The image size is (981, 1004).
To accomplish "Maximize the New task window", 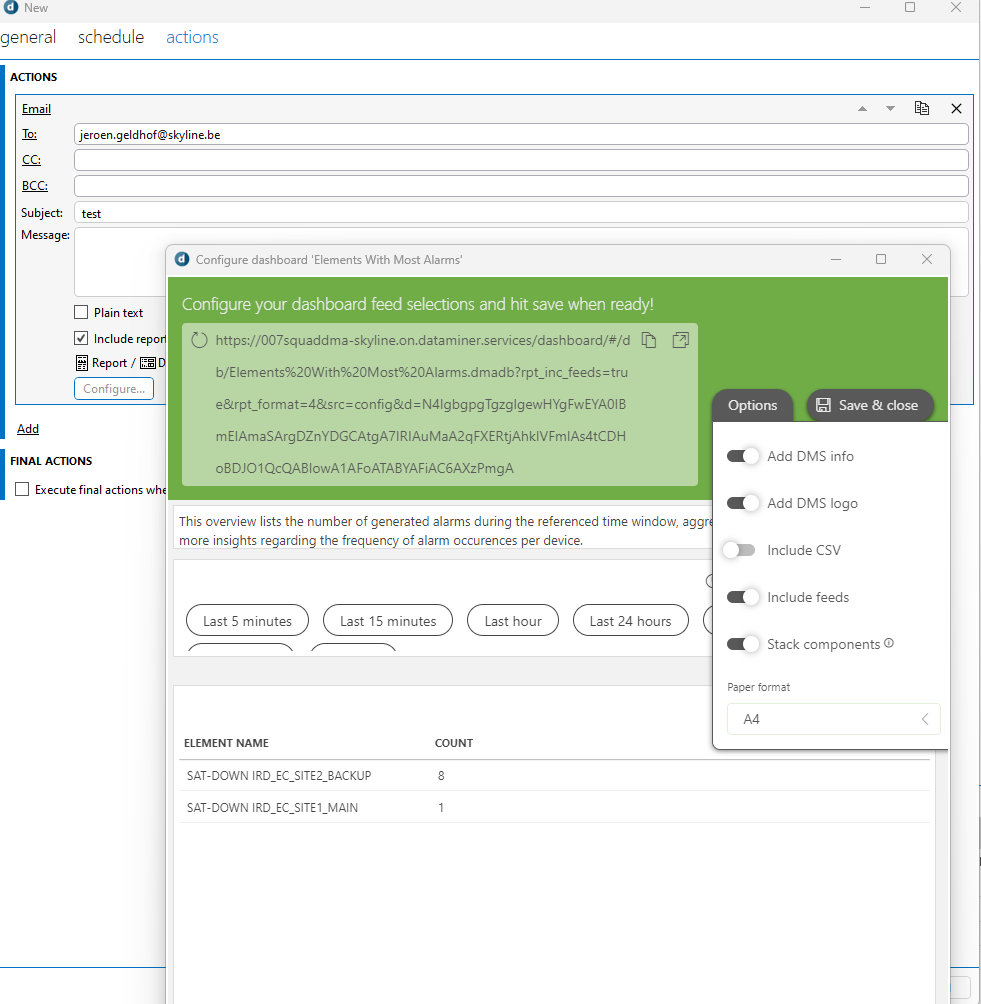I will [x=910, y=7].
